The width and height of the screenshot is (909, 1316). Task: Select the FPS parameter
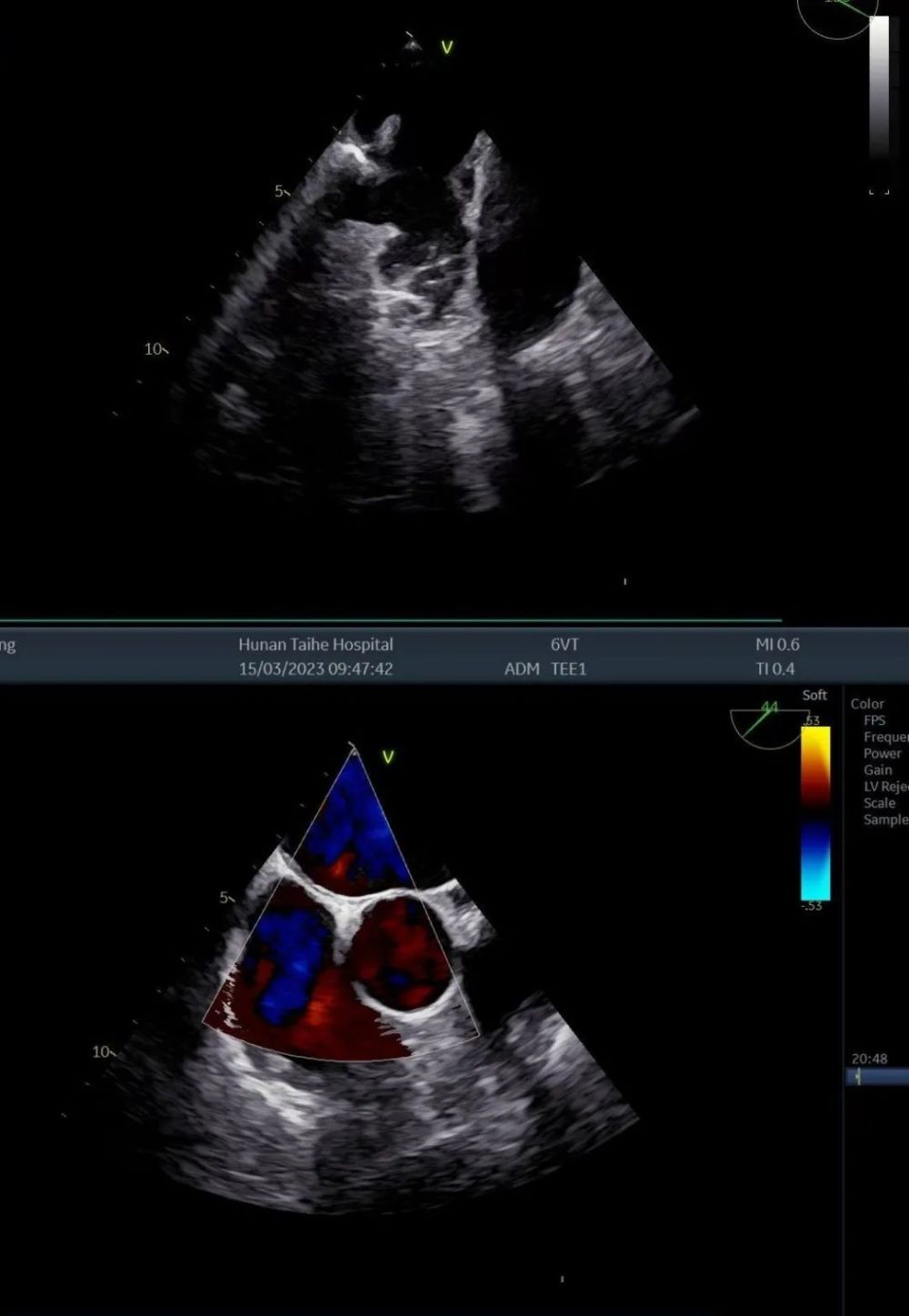[874, 719]
